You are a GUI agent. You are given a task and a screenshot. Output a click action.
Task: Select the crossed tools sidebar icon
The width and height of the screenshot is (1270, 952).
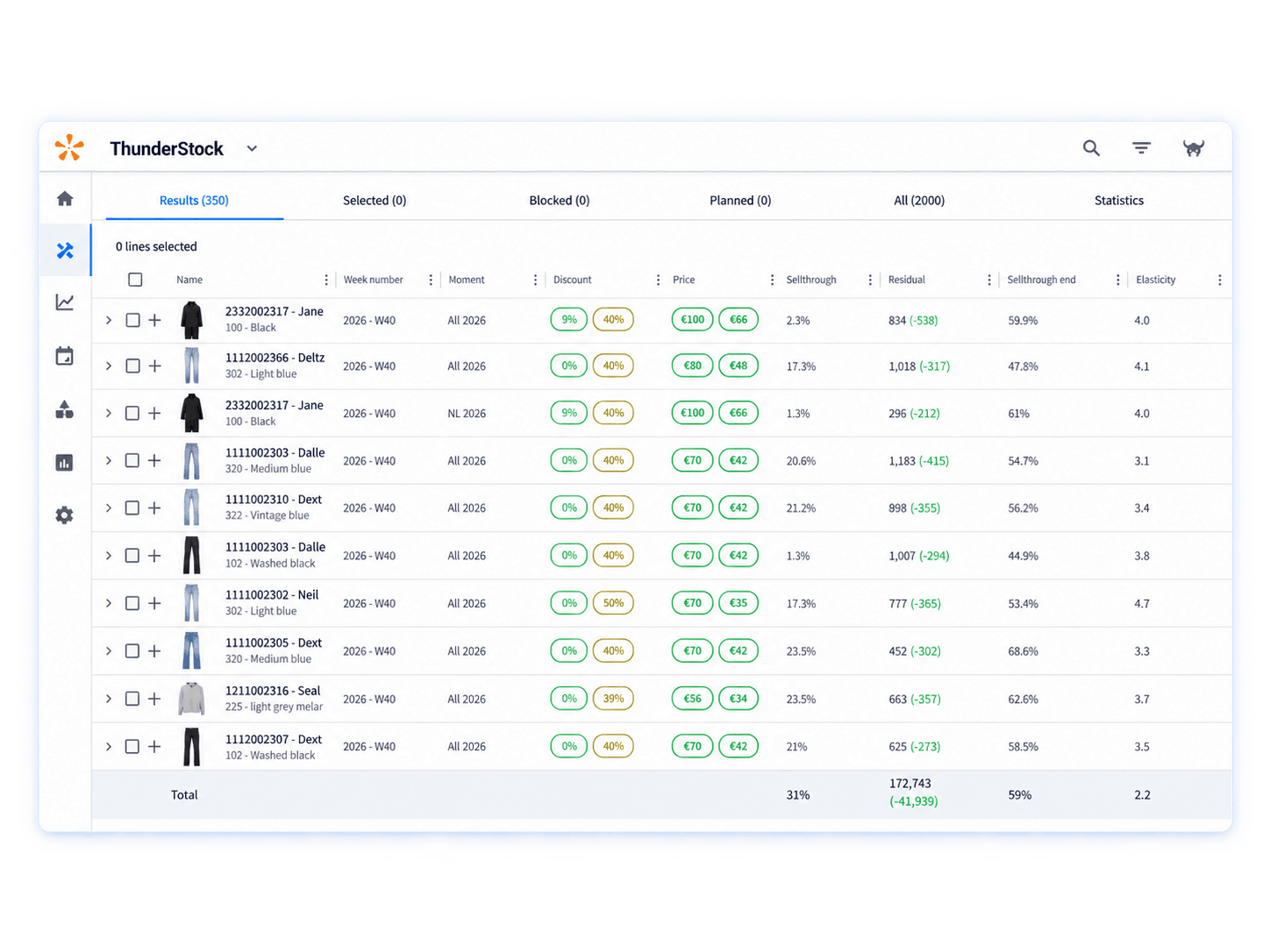pos(65,251)
